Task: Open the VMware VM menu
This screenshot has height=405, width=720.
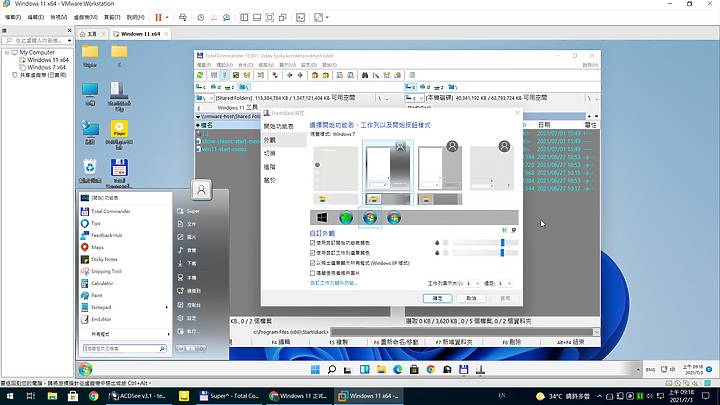Action: [x=85, y=17]
